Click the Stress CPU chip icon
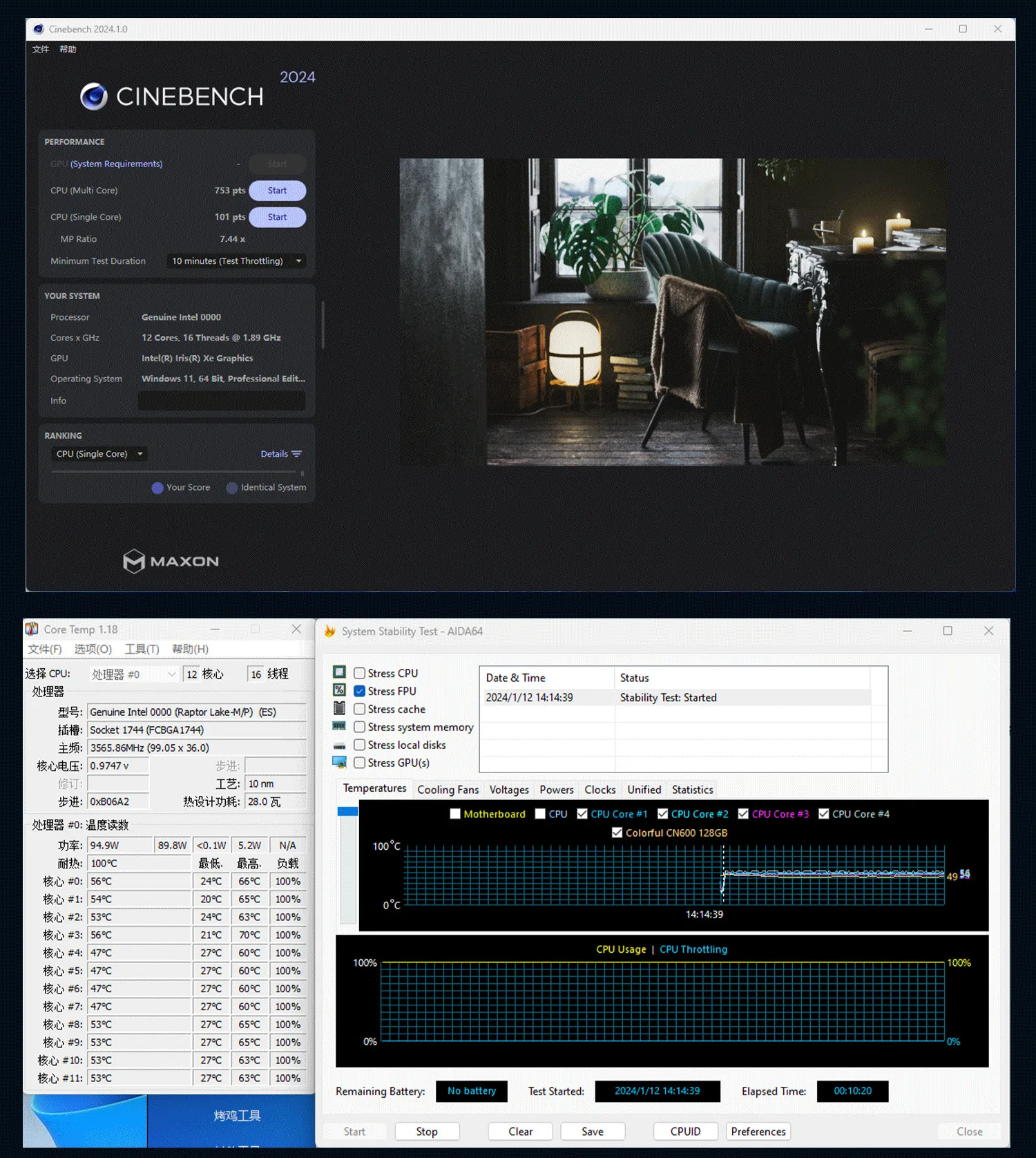 pos(339,672)
